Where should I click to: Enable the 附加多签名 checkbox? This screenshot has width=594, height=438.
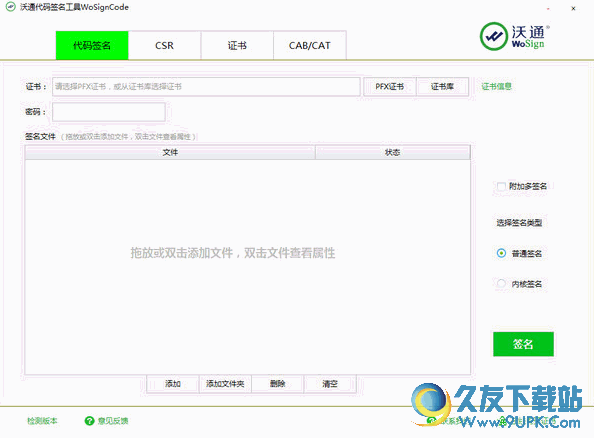click(501, 186)
